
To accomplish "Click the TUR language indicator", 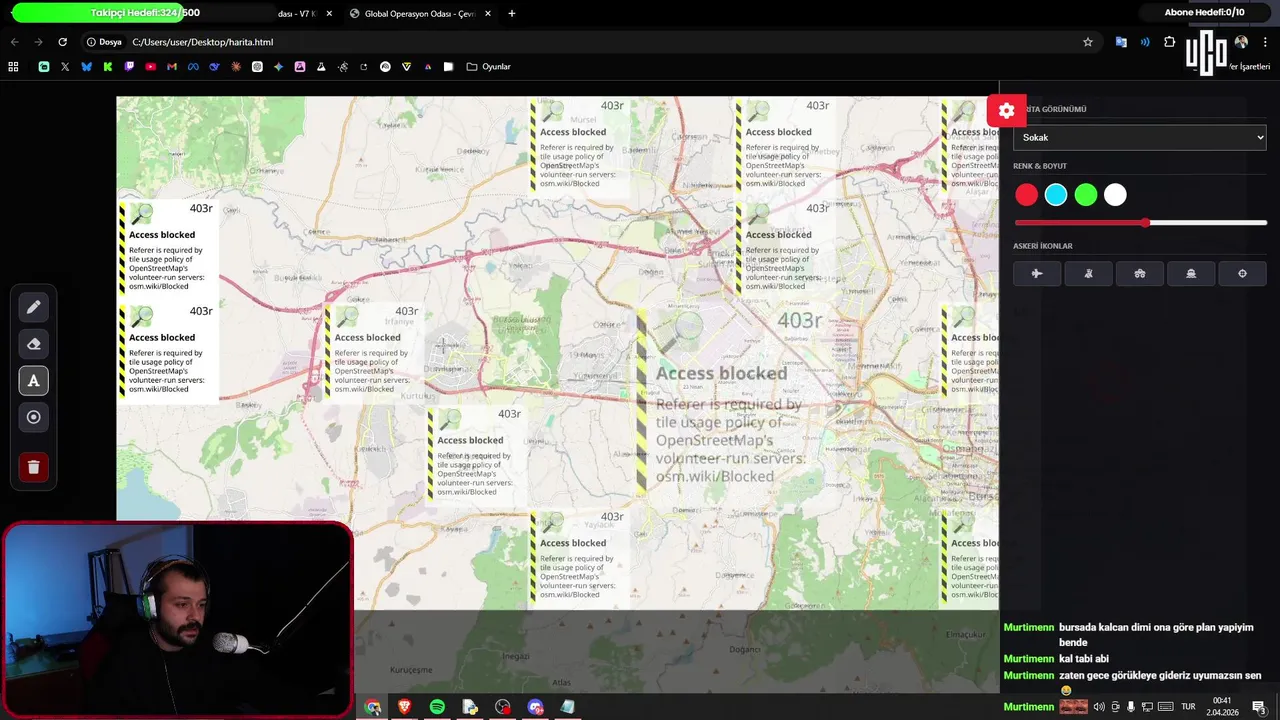I will tap(1188, 707).
